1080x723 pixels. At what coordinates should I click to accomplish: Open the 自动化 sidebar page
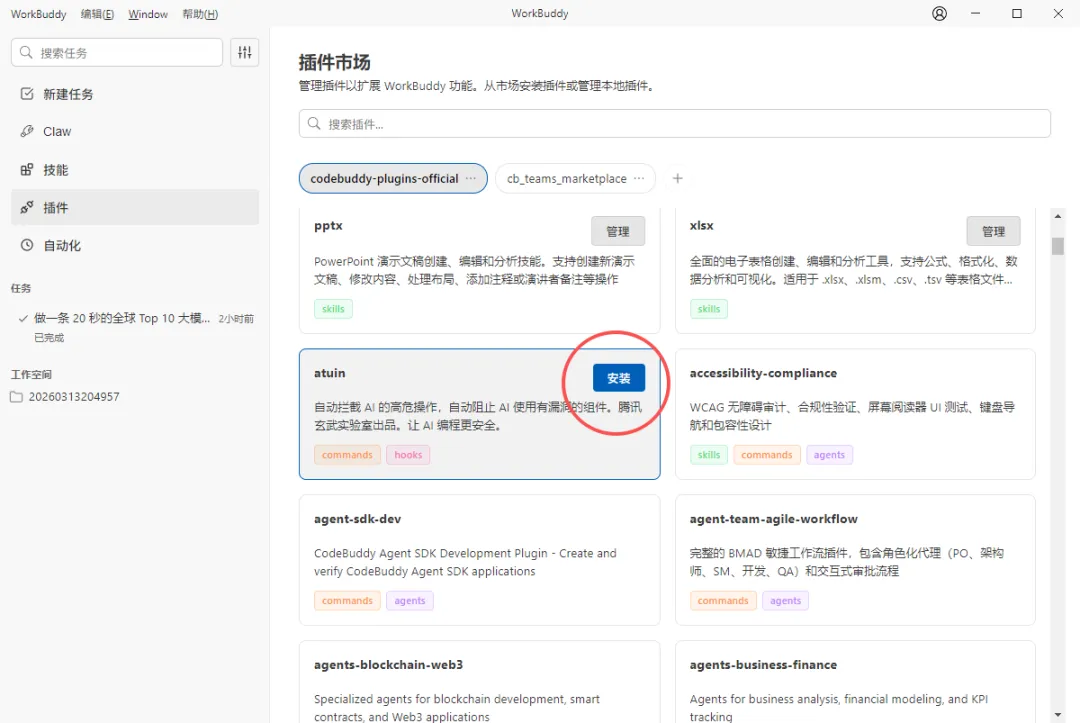pos(135,245)
